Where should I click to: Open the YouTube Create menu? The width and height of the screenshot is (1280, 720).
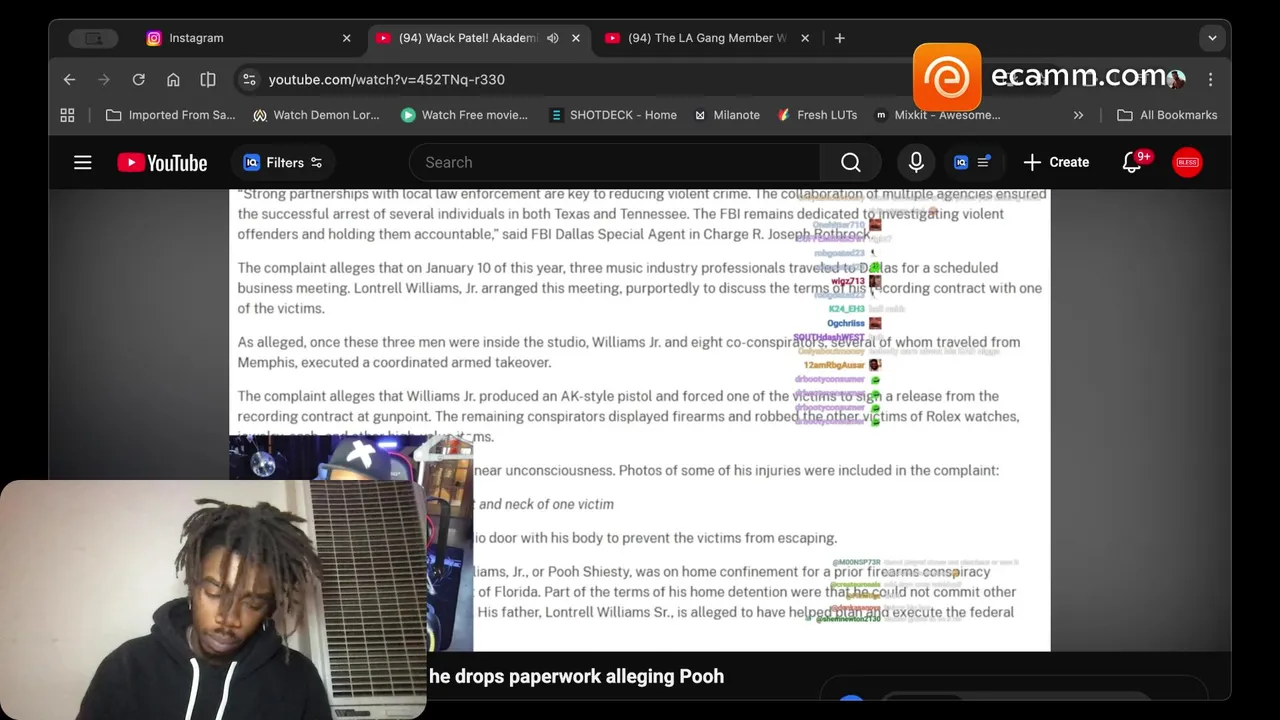1056,162
